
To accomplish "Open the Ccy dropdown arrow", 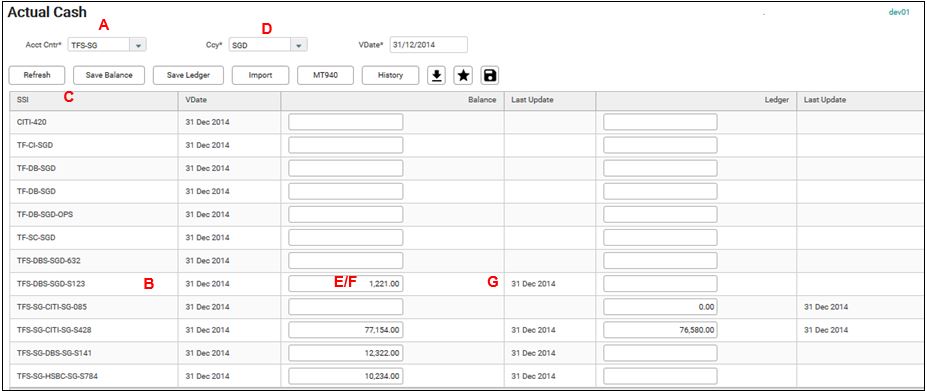I will (299, 44).
